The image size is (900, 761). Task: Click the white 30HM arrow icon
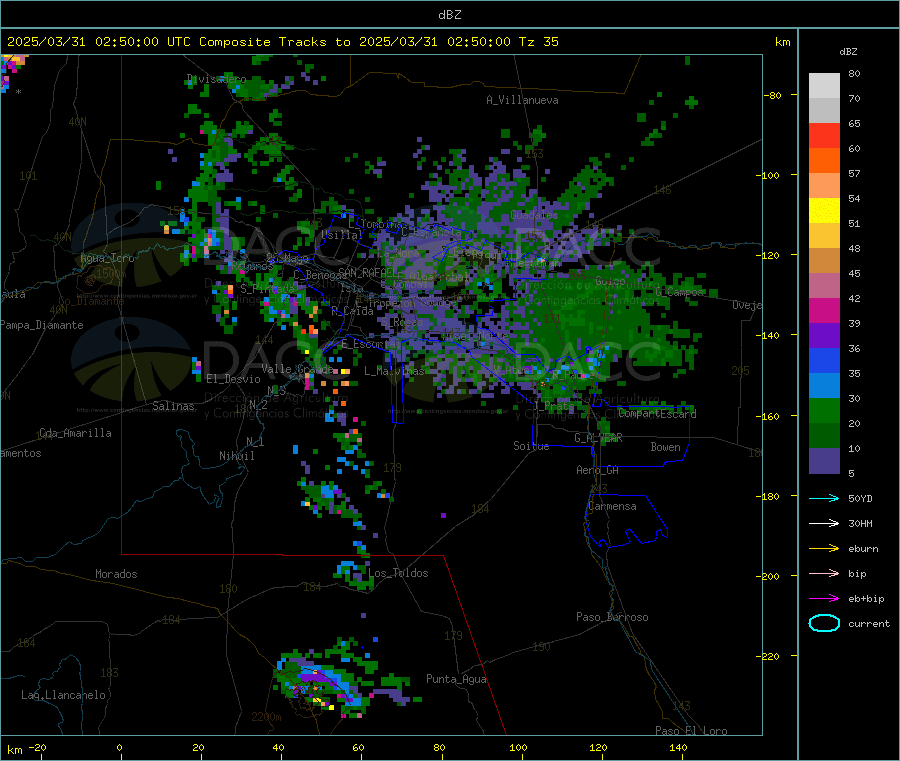click(x=824, y=523)
